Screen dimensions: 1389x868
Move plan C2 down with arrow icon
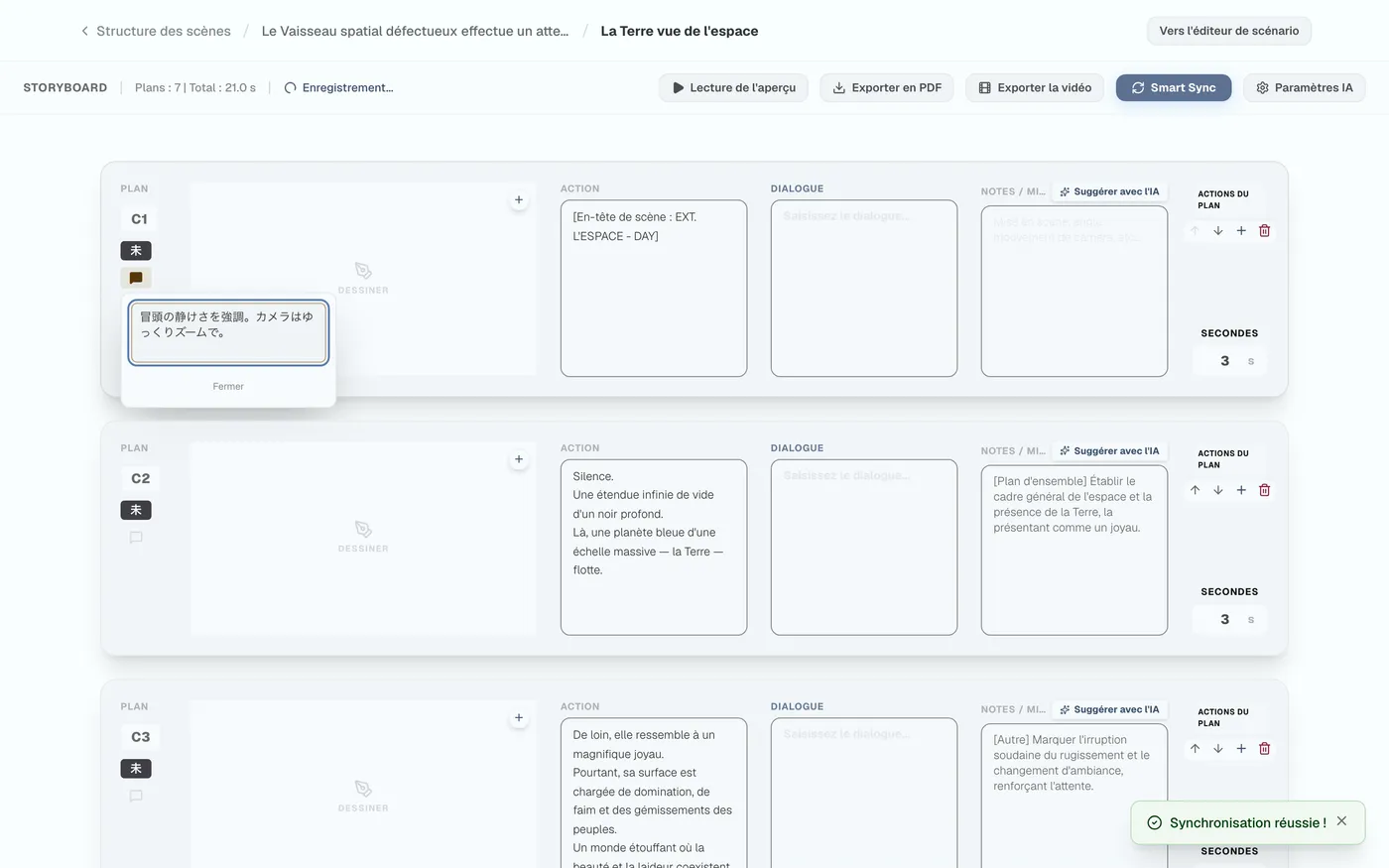1218,490
